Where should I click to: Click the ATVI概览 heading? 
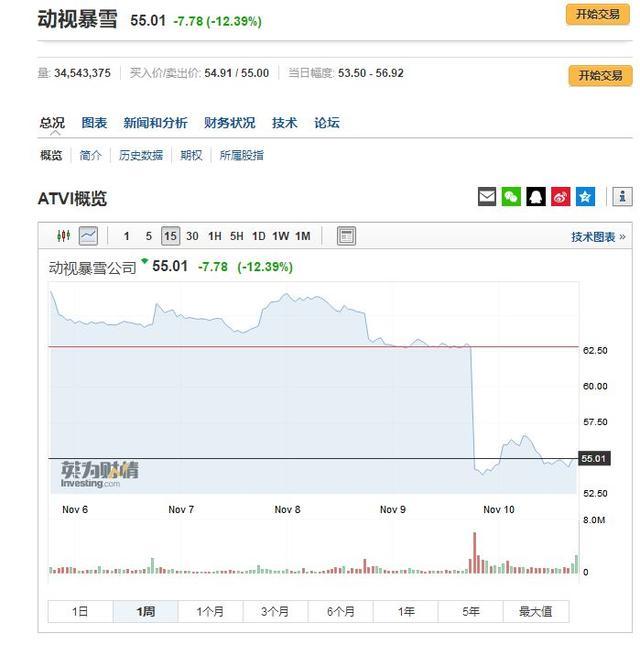pos(72,199)
